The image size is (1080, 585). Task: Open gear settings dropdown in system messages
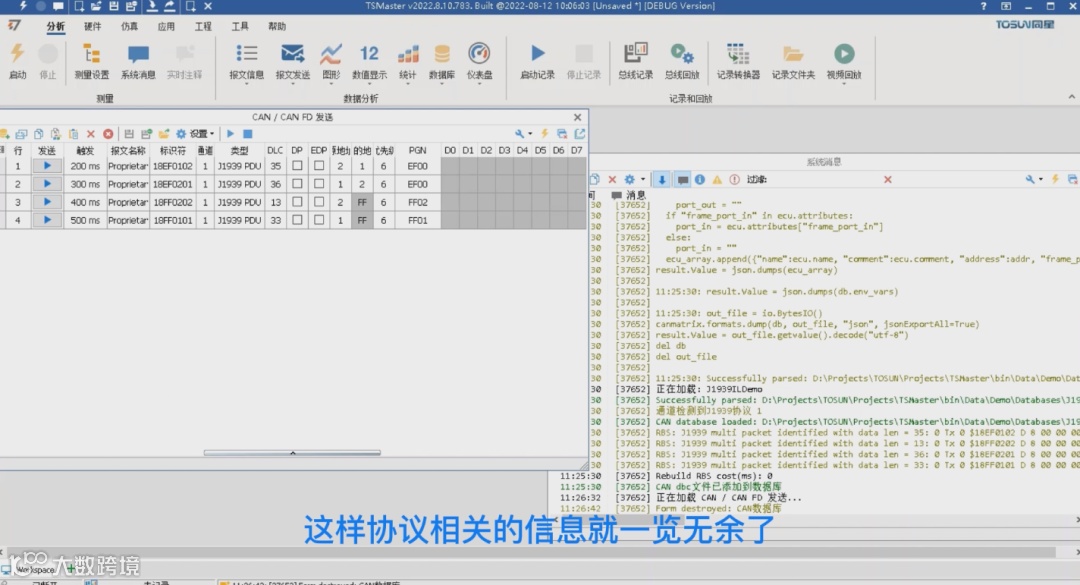tap(634, 179)
